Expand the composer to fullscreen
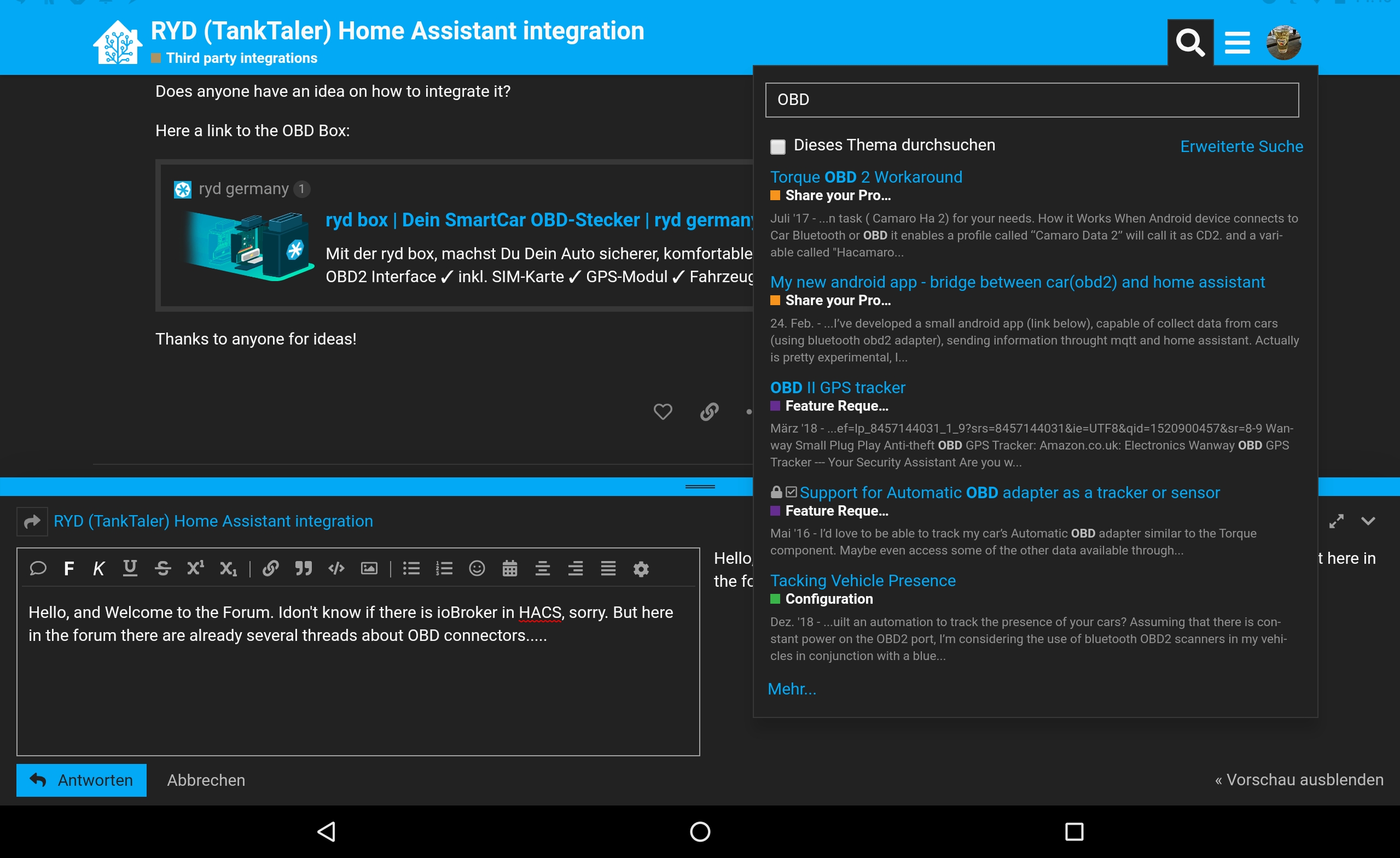This screenshot has width=1400, height=858. tap(1337, 521)
